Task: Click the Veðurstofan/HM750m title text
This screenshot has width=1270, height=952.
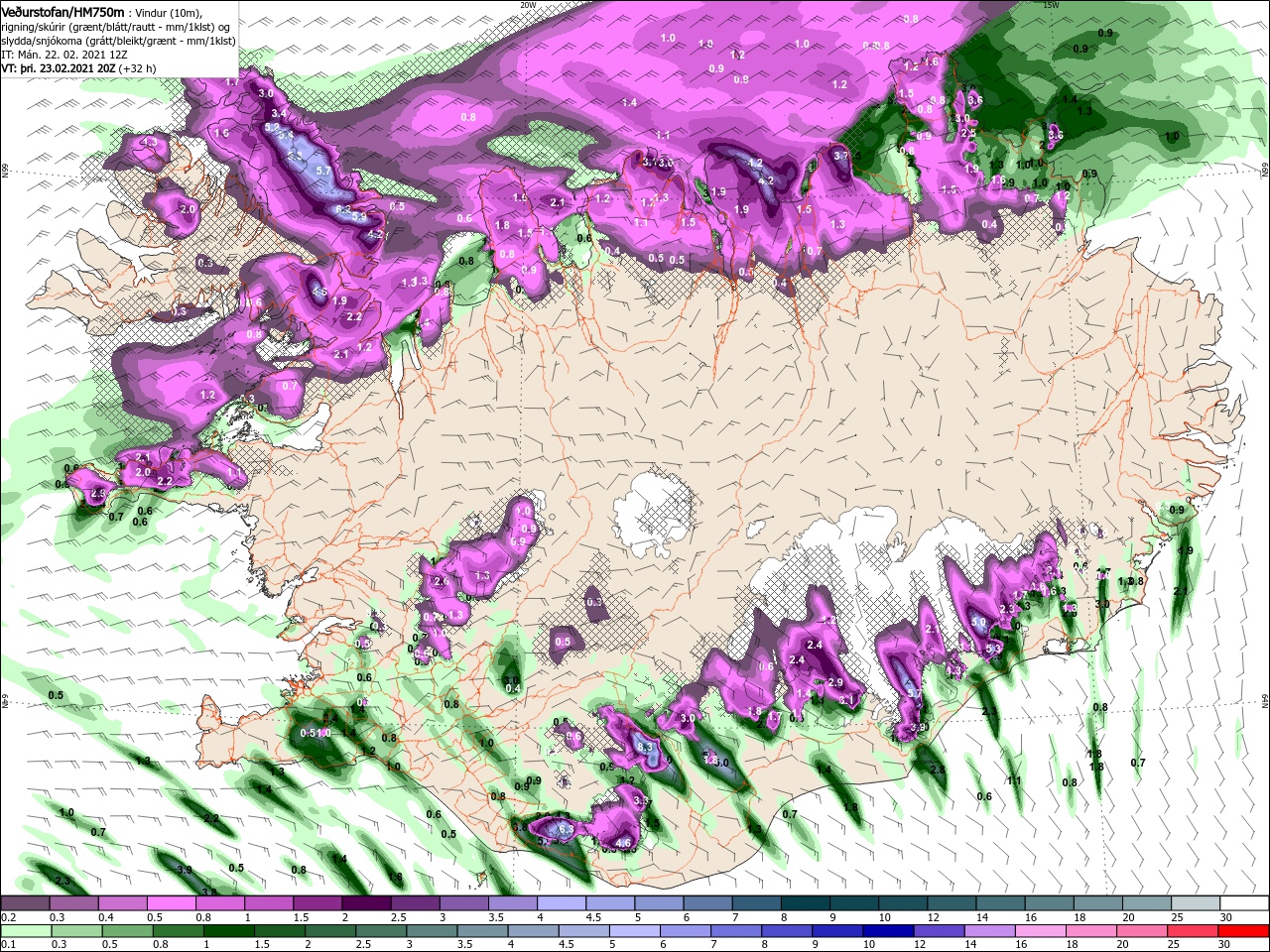Action: coord(63,12)
